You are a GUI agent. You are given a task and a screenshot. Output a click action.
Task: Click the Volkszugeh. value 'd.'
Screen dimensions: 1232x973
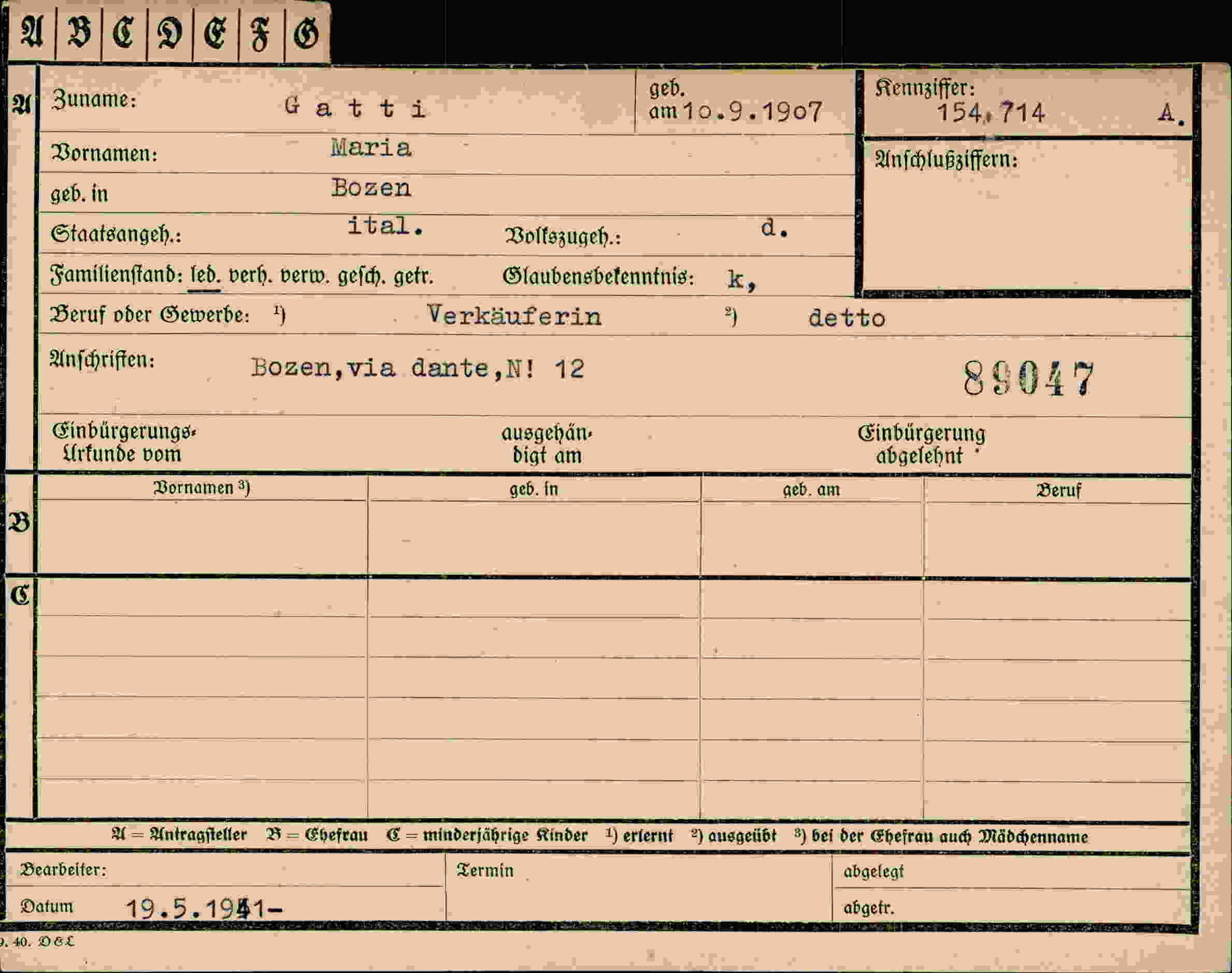tap(775, 228)
